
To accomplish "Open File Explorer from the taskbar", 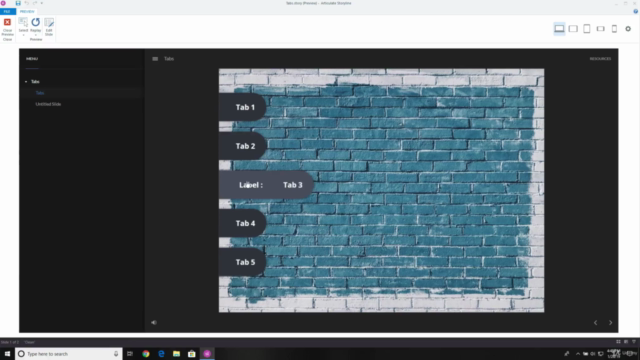I will coord(176,354).
